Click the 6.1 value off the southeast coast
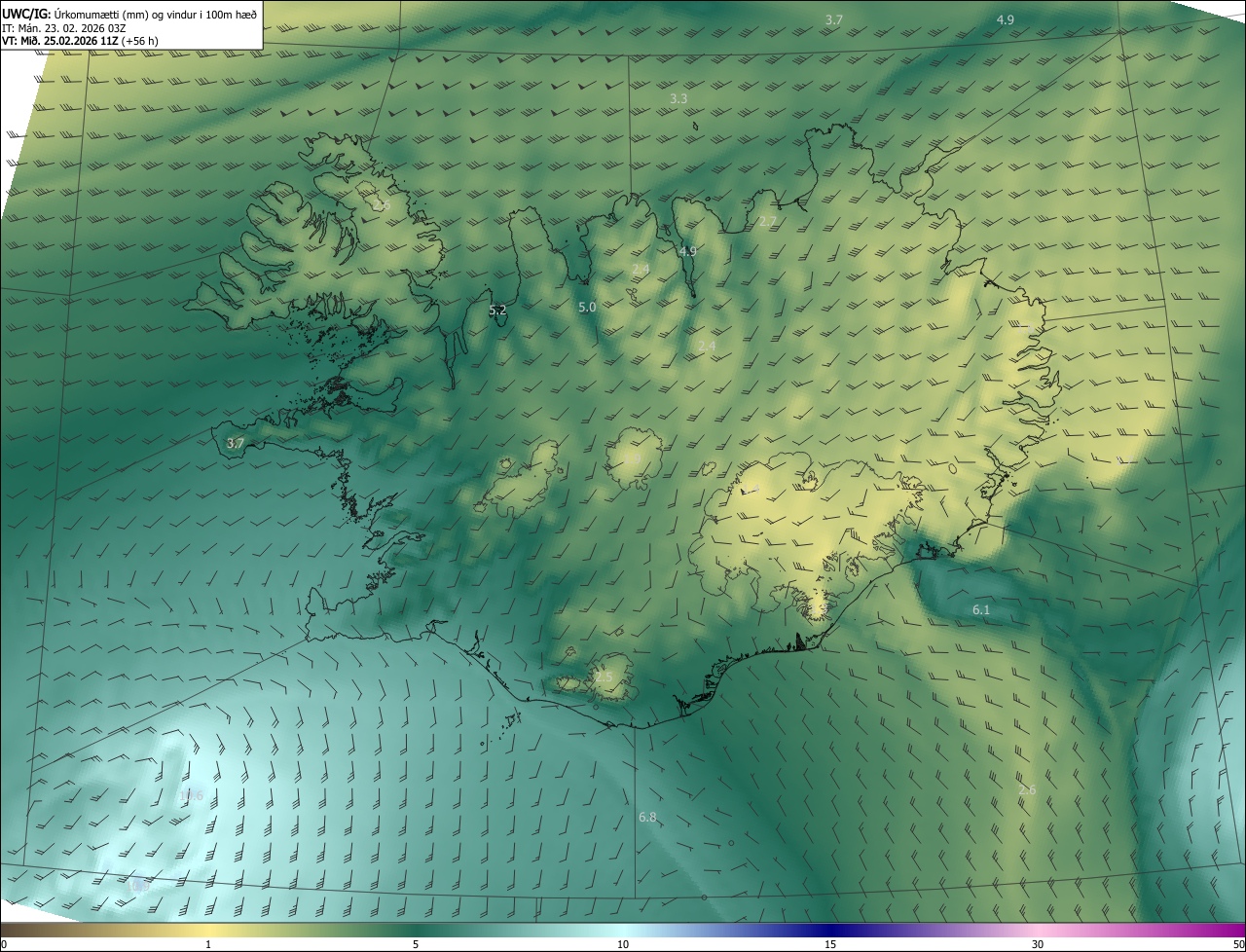Screen dimensions: 1246x952 pos(980,610)
